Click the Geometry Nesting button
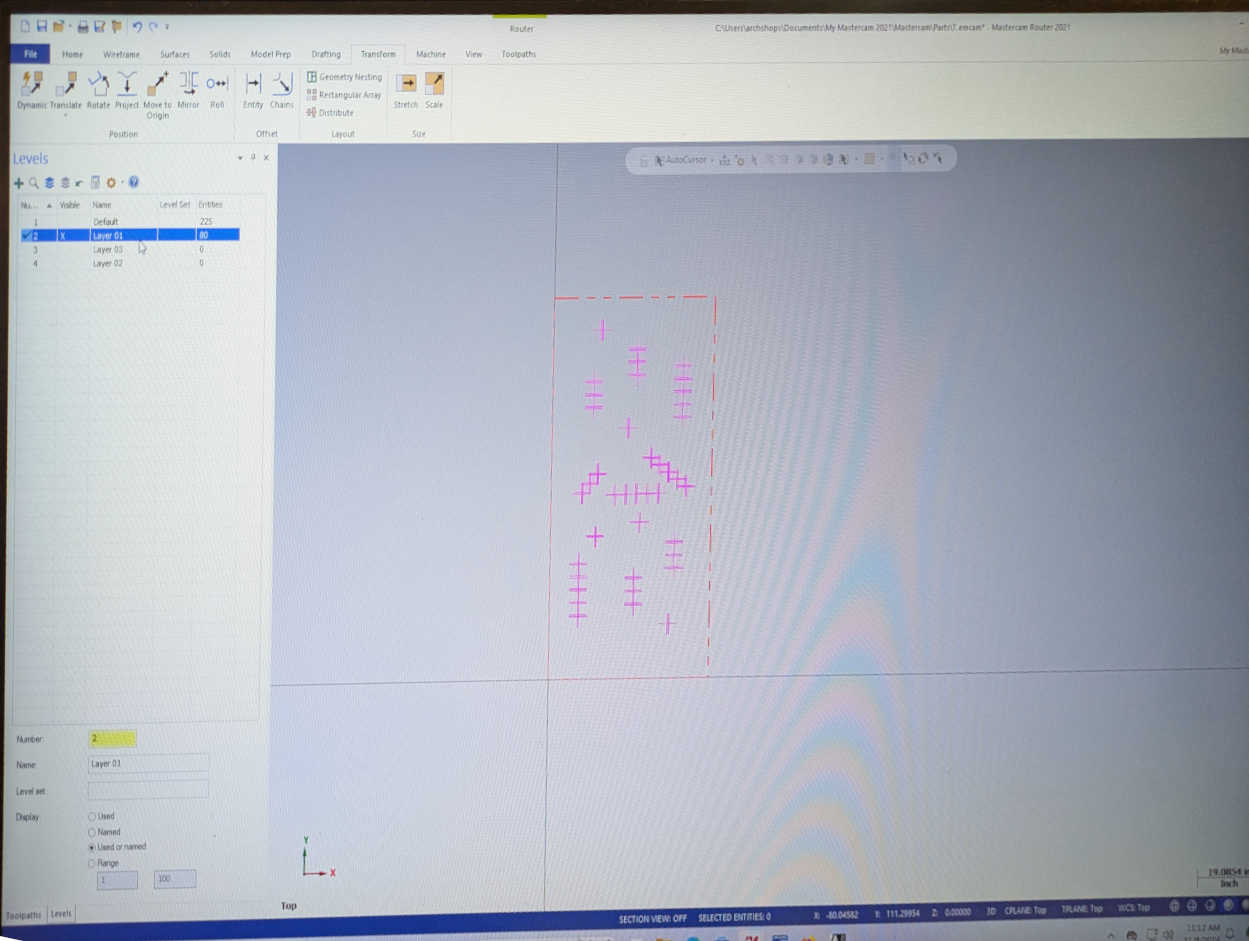1249x941 pixels. click(x=345, y=77)
